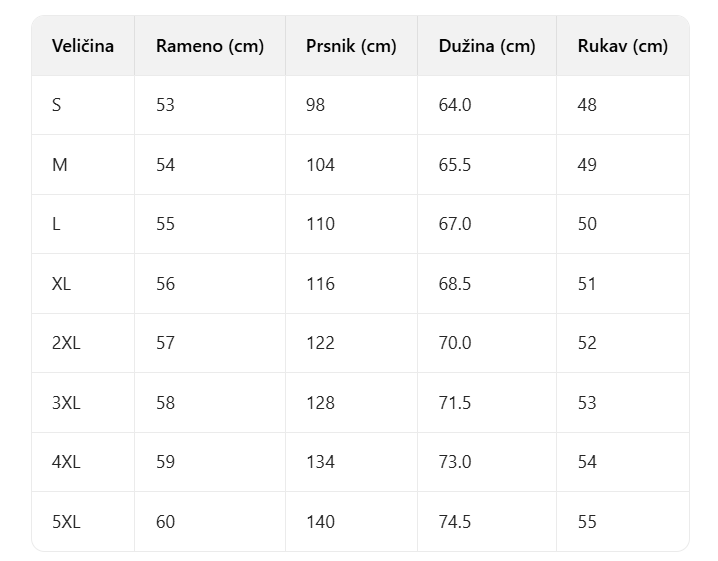
Task: Select the length value 67.0
Action: [x=455, y=224]
